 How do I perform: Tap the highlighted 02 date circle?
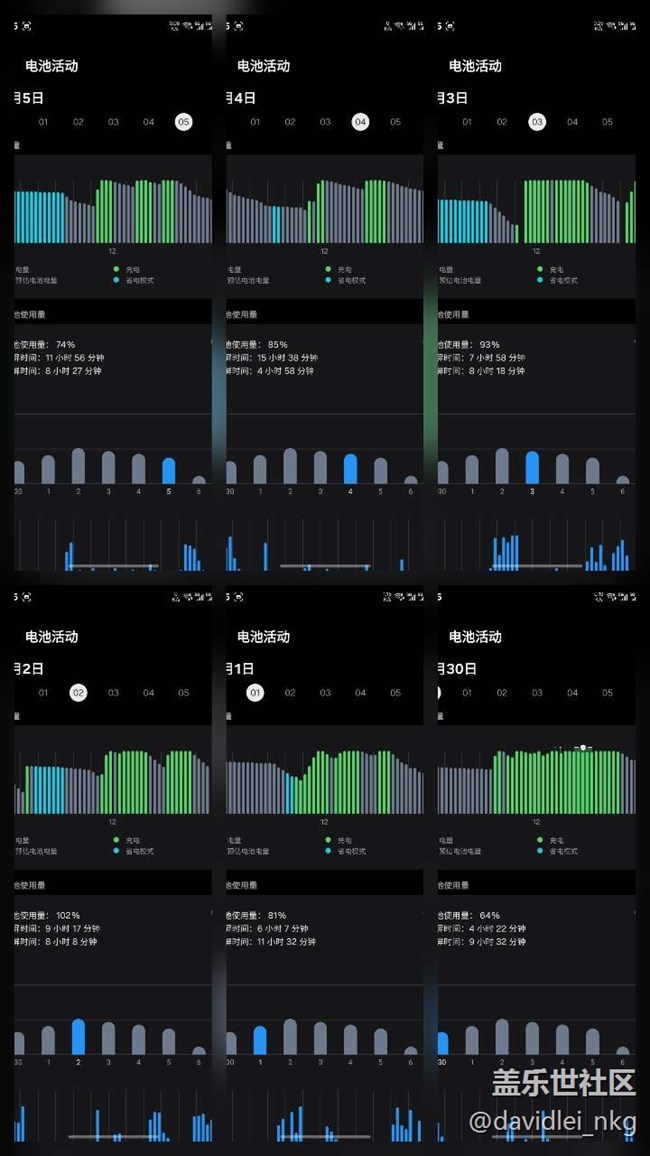coord(78,693)
